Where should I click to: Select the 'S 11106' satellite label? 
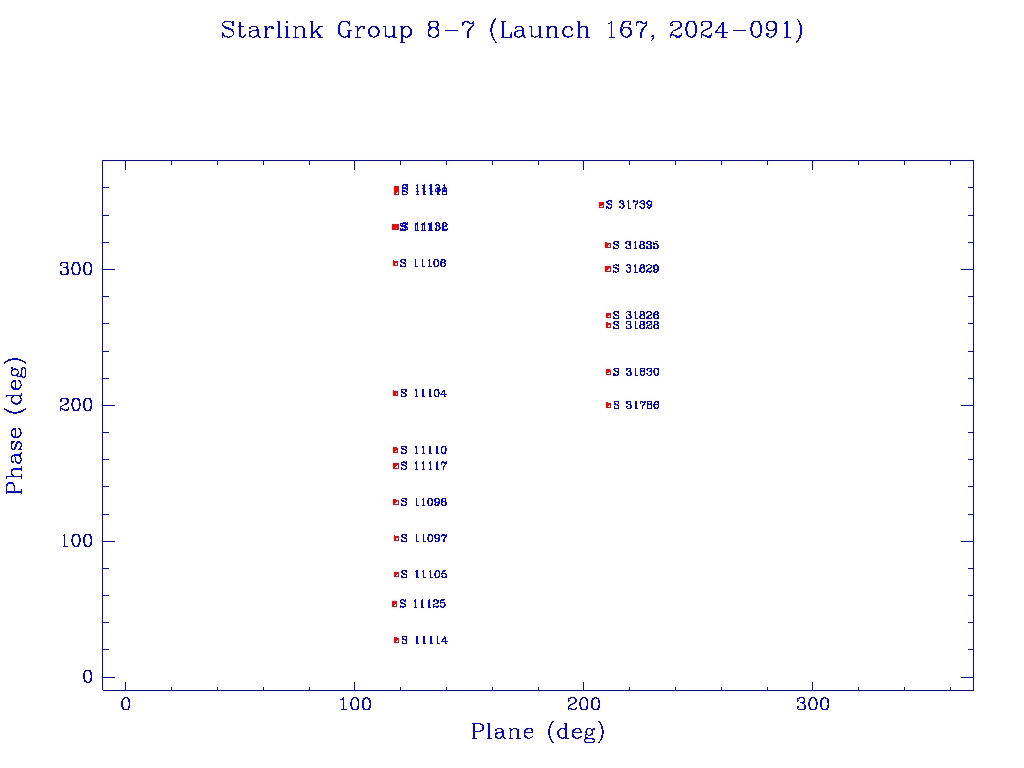click(423, 263)
